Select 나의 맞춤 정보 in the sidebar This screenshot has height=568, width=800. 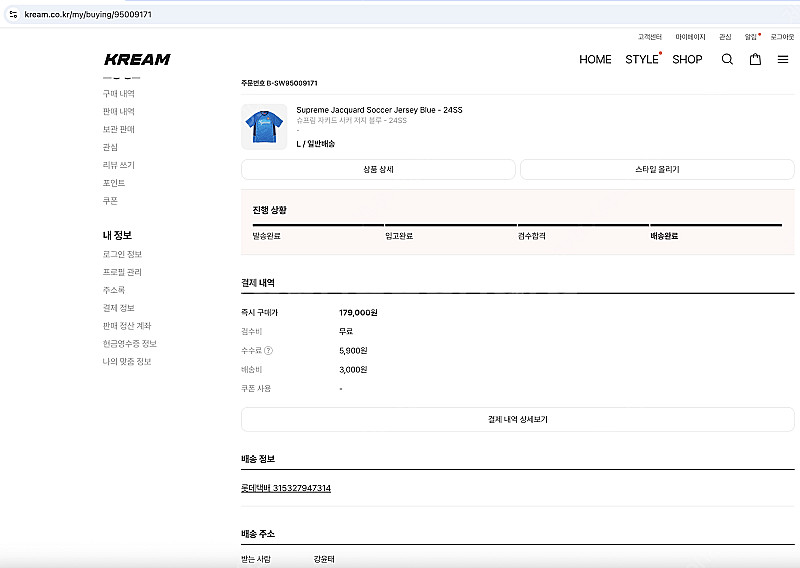(127, 361)
